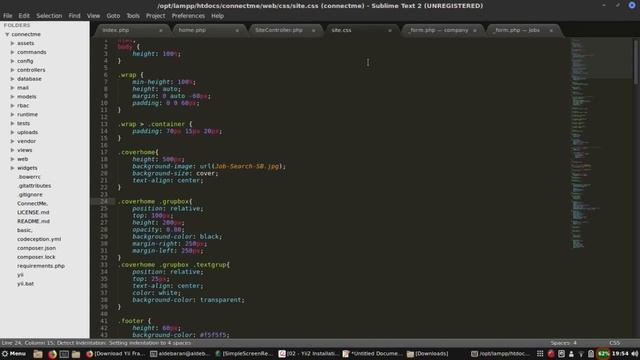Open LICENSE.md in the sidebar
640x360 pixels.
(33, 212)
